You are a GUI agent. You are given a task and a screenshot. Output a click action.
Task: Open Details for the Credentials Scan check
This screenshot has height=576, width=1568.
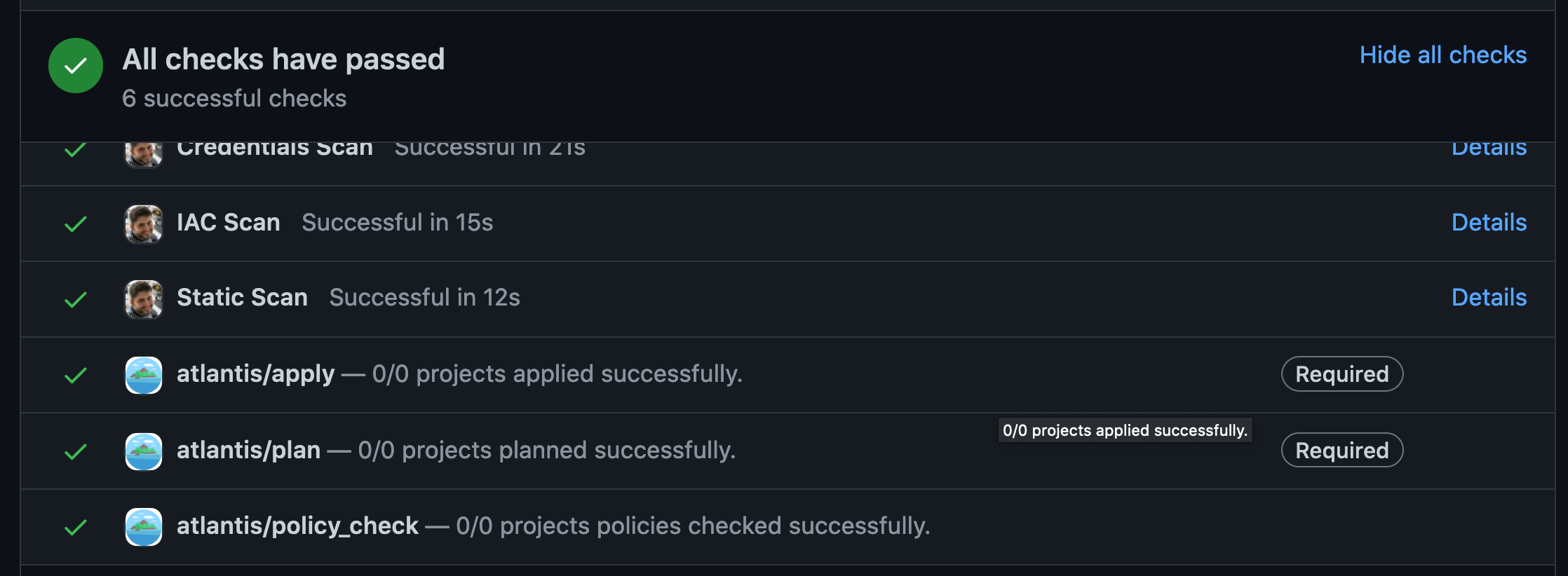point(1489,147)
